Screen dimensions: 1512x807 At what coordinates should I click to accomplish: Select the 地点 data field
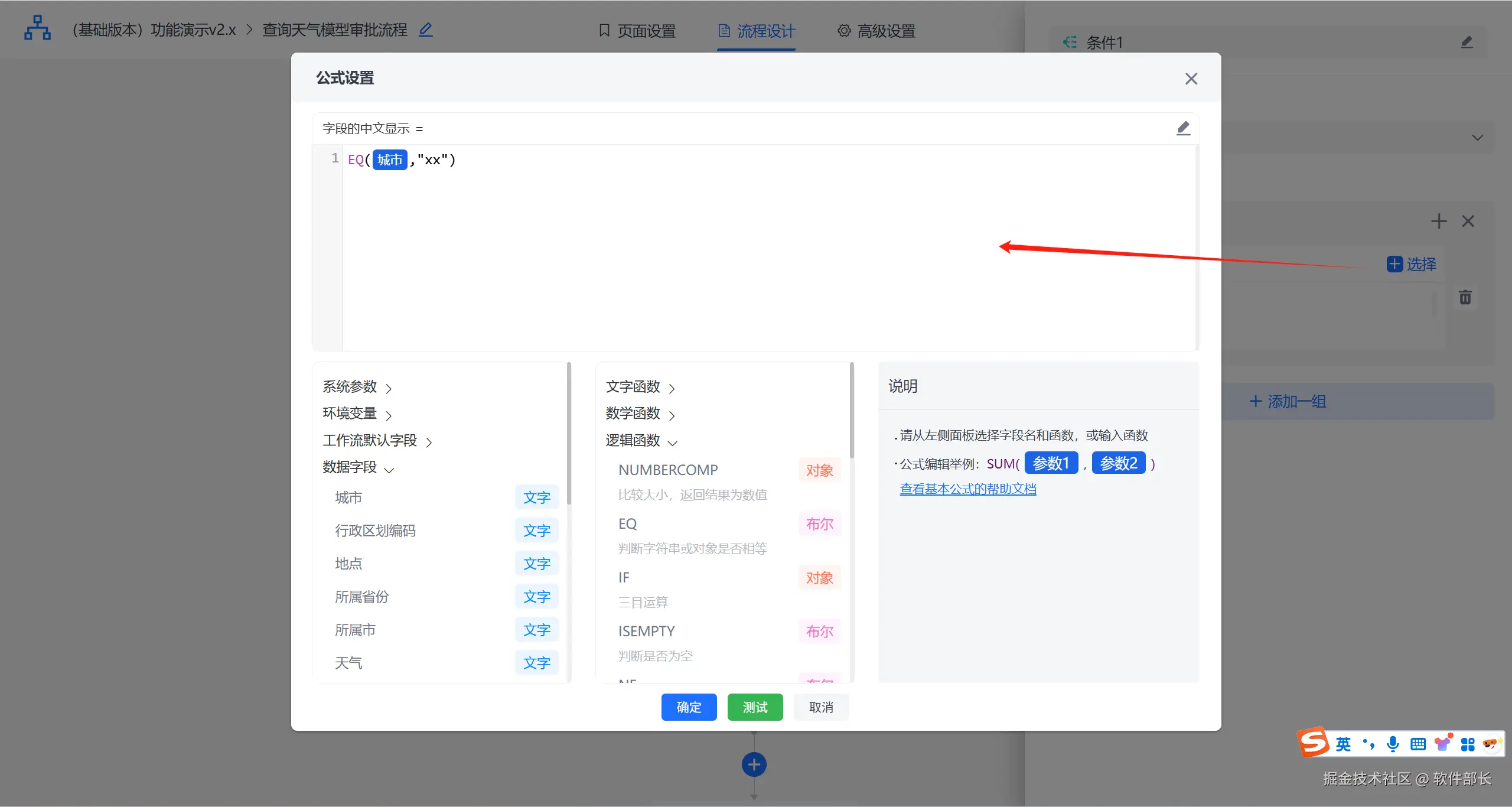coord(446,564)
